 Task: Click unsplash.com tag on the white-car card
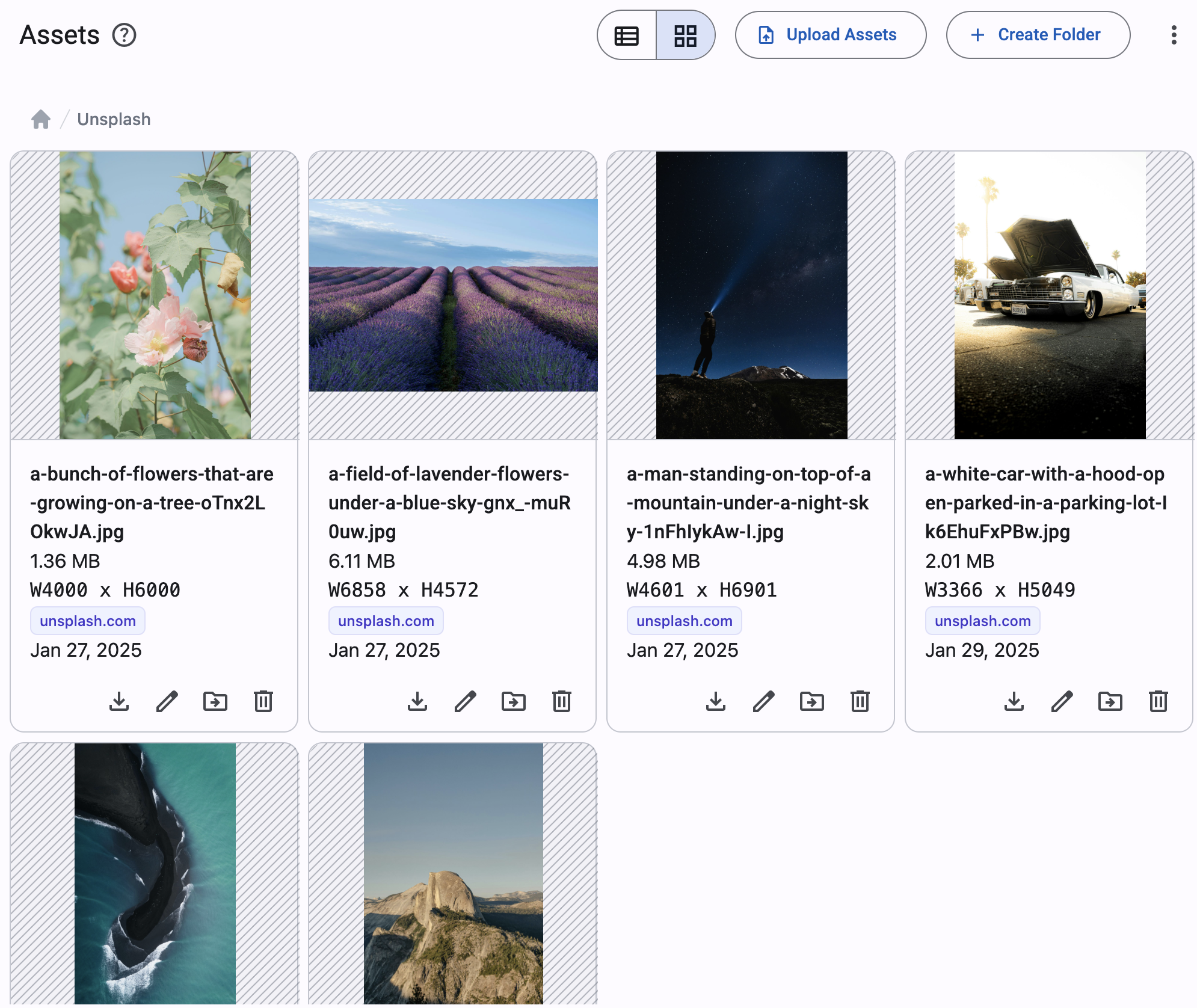(x=983, y=621)
